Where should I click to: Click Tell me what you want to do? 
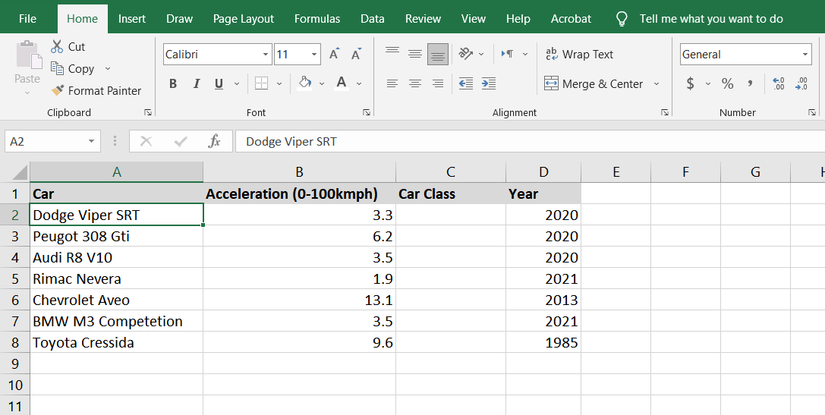[x=711, y=18]
